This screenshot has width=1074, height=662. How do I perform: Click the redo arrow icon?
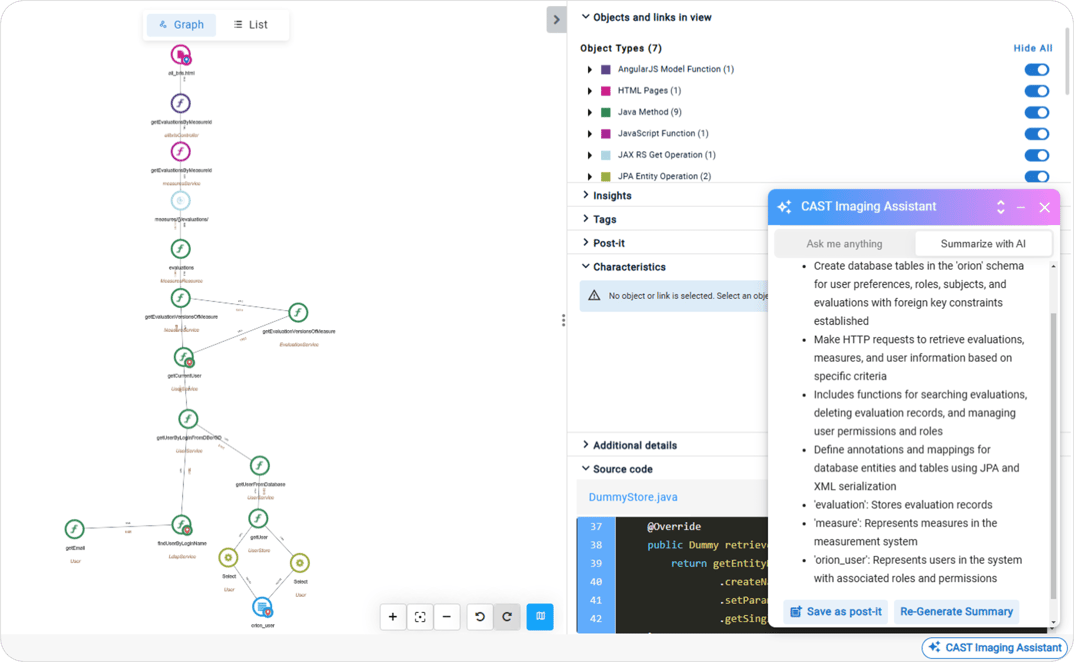(507, 617)
